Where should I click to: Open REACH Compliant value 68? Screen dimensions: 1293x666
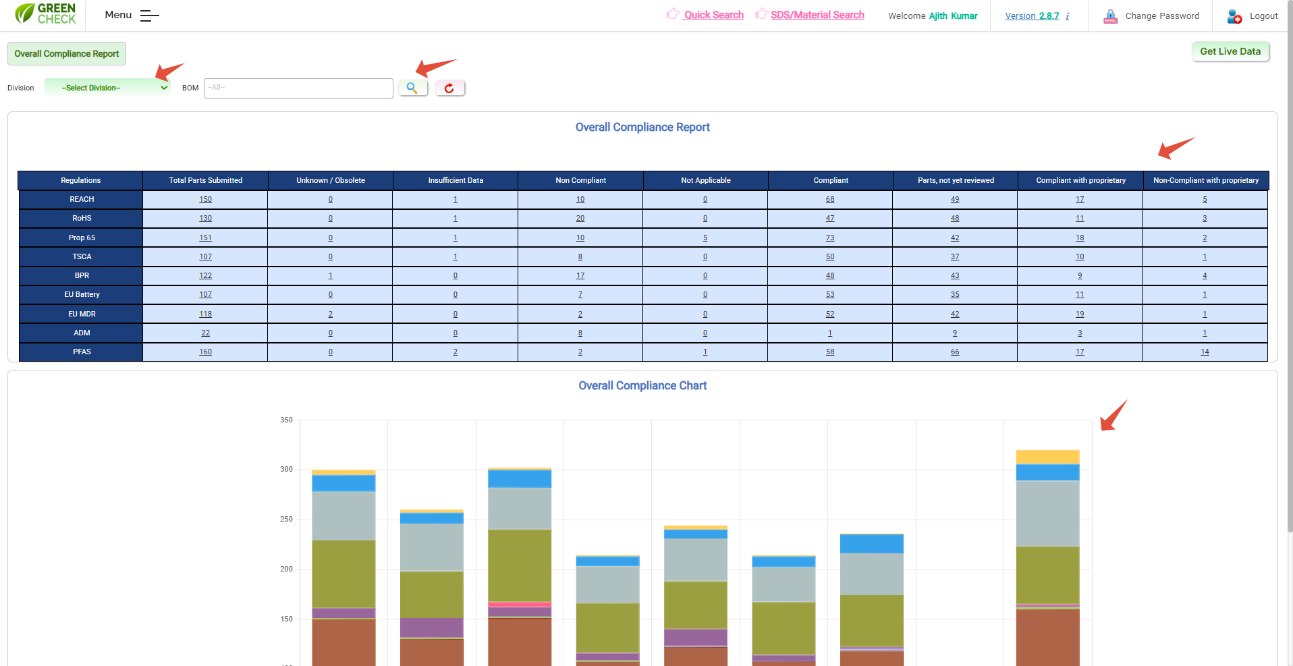click(x=830, y=199)
